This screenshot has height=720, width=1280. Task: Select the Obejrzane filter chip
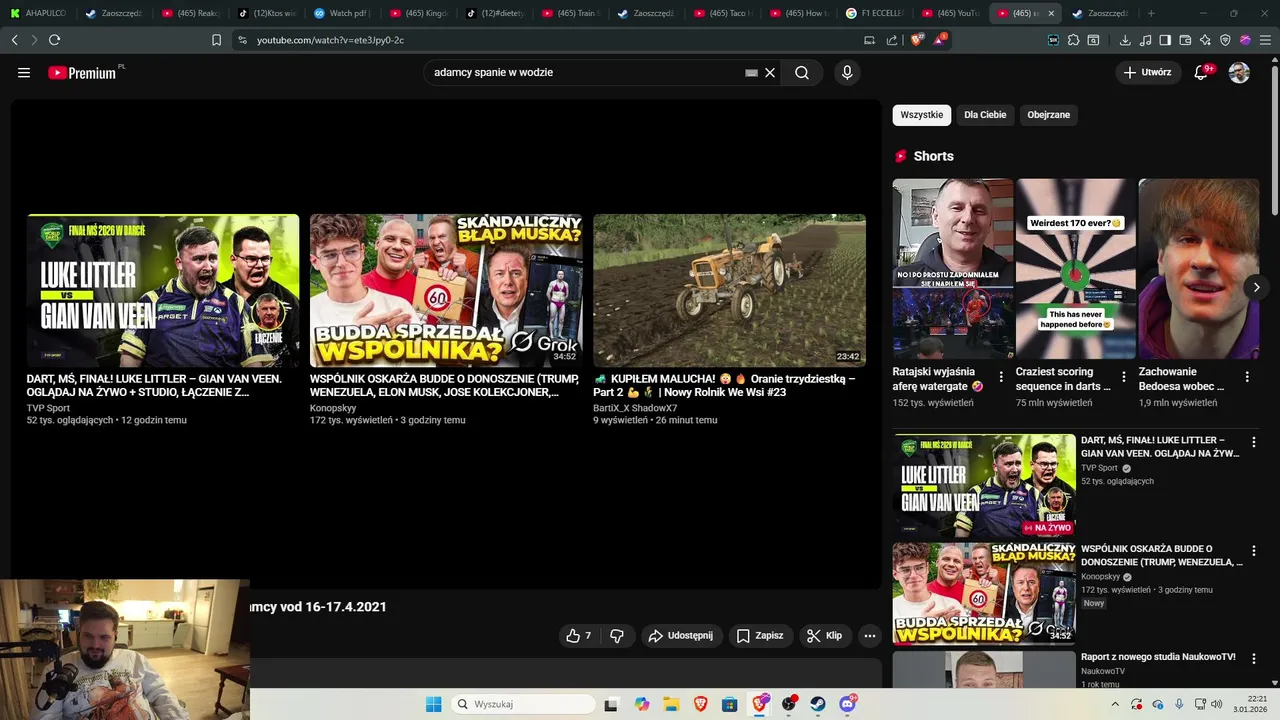click(1049, 115)
